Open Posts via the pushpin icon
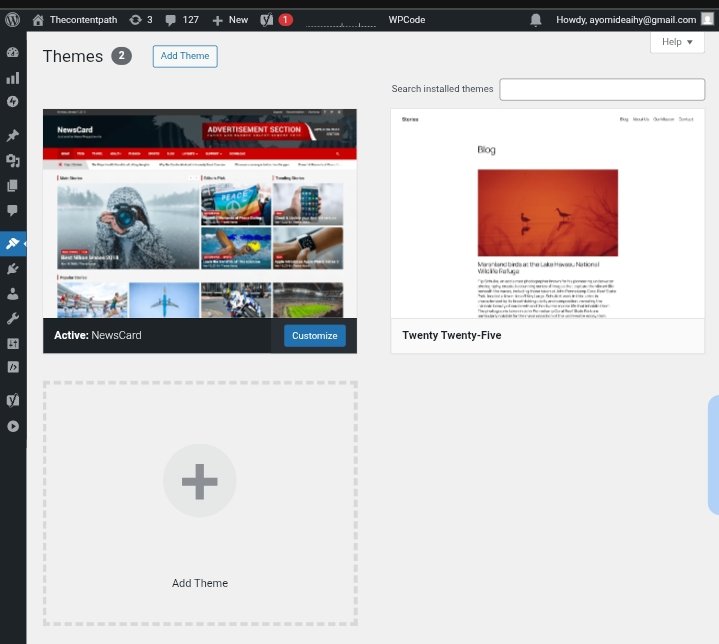The width and height of the screenshot is (719, 644). point(13,135)
